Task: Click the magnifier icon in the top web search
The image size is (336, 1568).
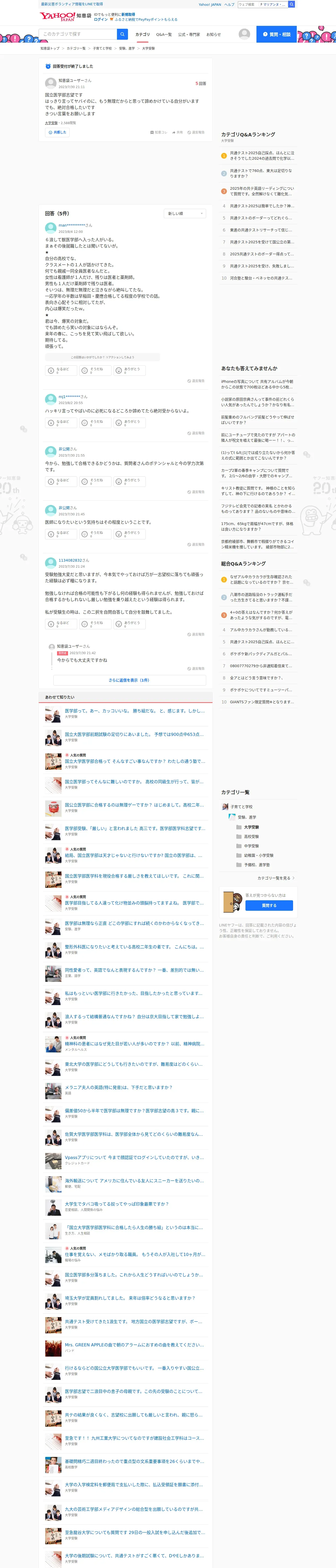Action: pos(292,4)
